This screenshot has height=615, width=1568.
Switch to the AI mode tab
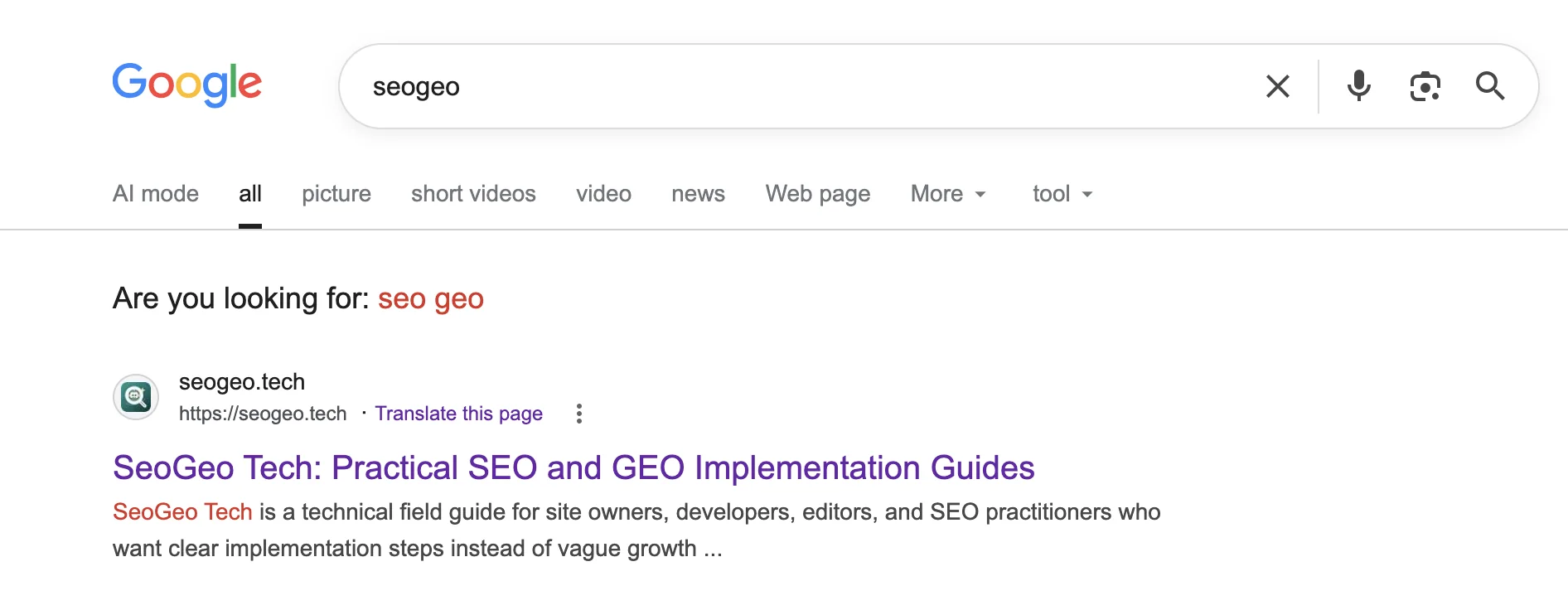coord(156,194)
